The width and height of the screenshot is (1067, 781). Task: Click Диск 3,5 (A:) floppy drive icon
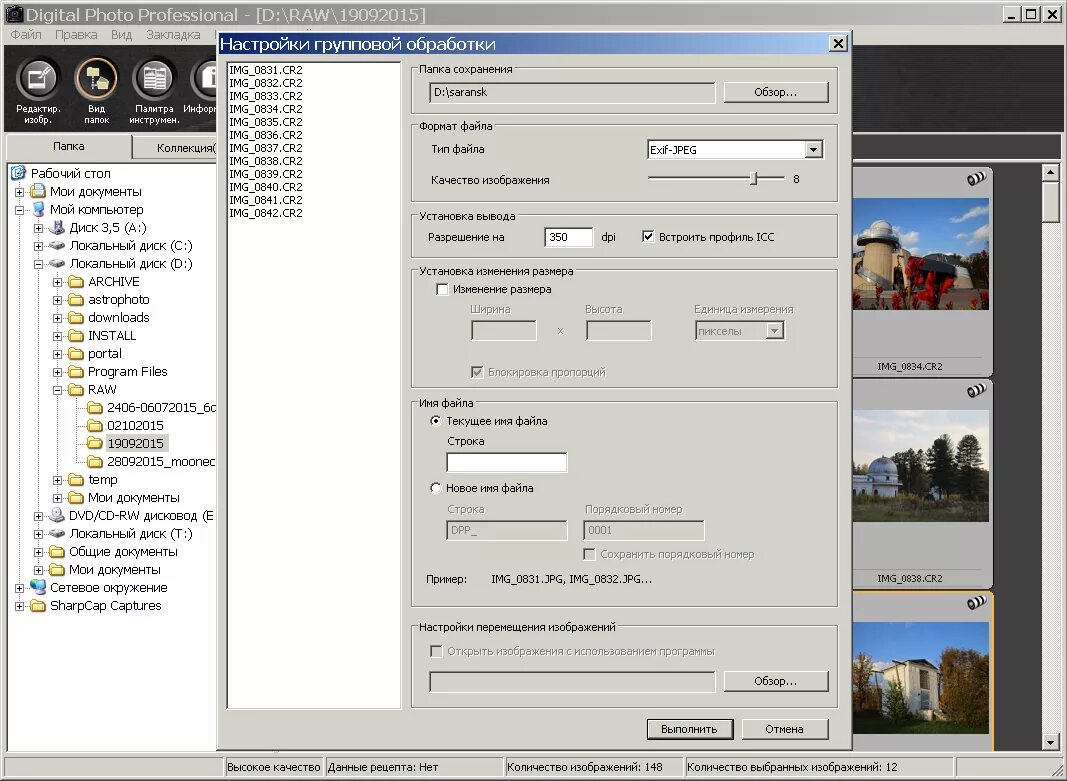57,227
